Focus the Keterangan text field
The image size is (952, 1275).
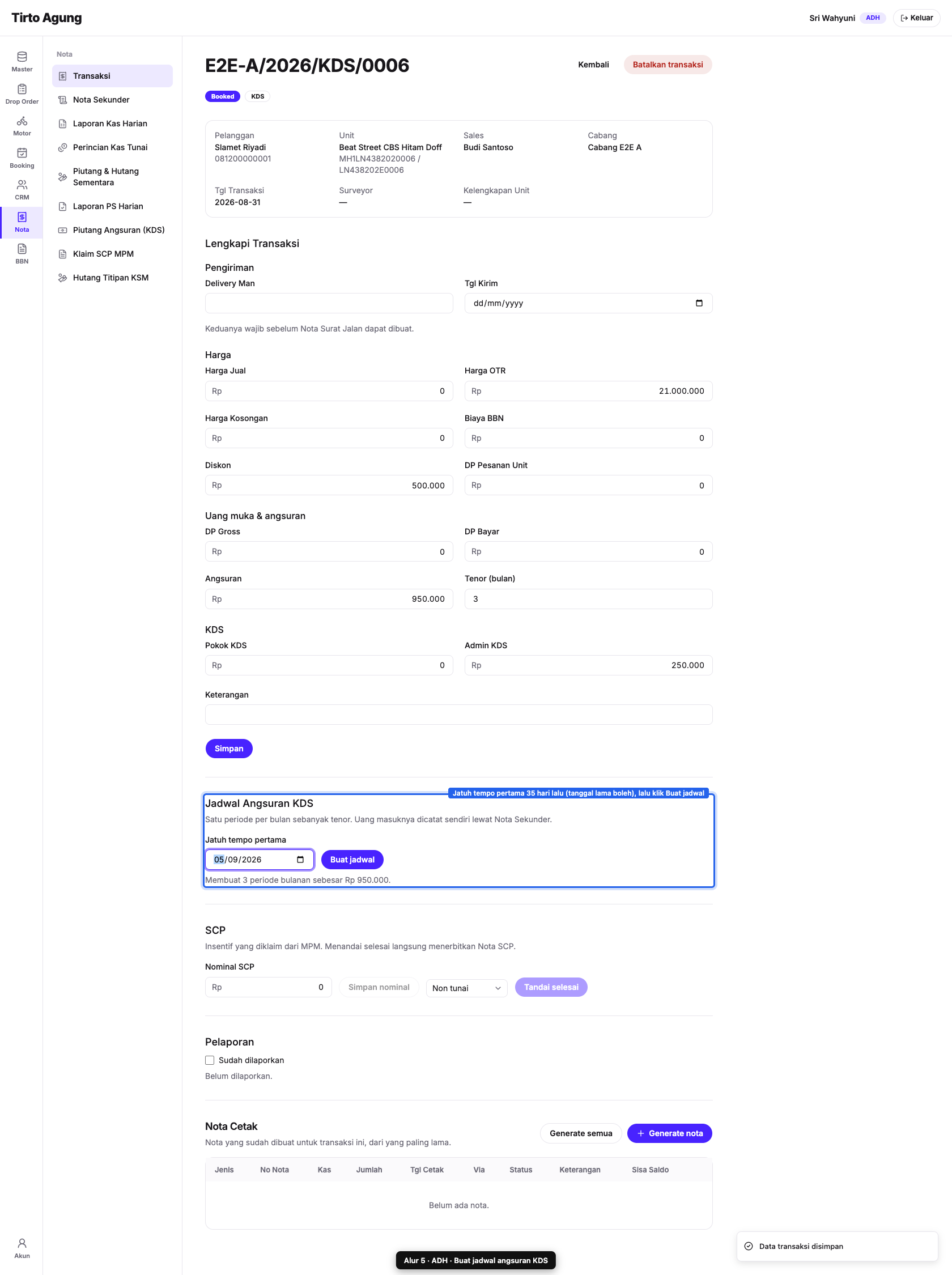[x=458, y=715]
